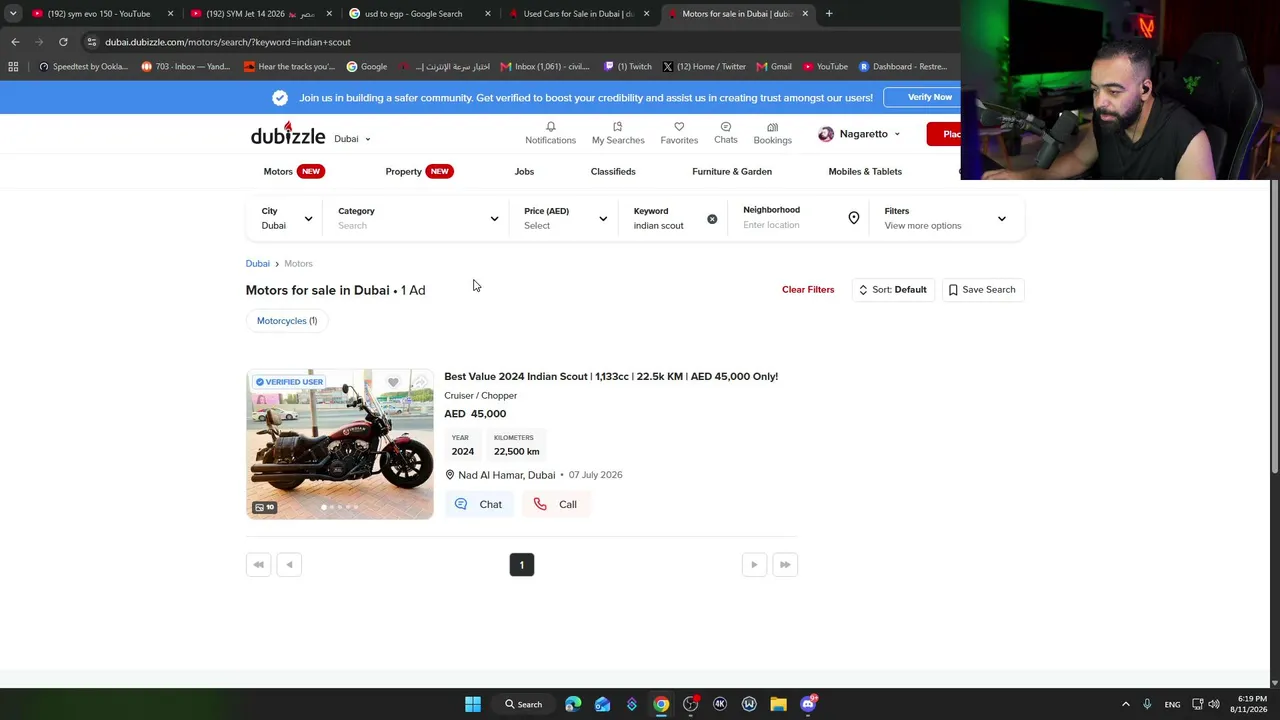Viewport: 1280px width, 720px height.
Task: Go to the dubizzle logo homepage
Action: (x=288, y=135)
